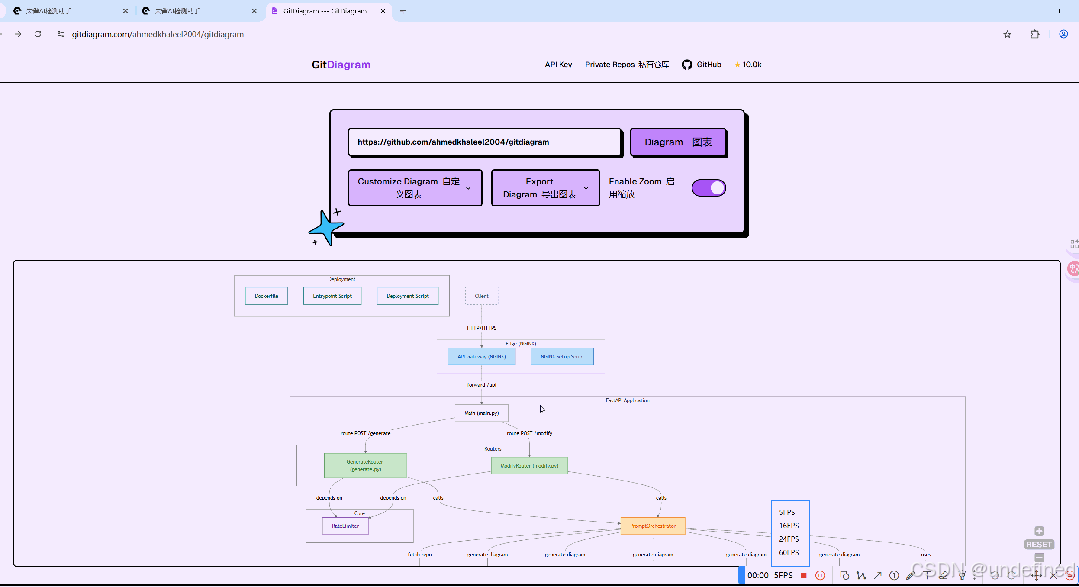Select 16FPS in the frame rate list
The image size is (1079, 587).
click(x=789, y=526)
